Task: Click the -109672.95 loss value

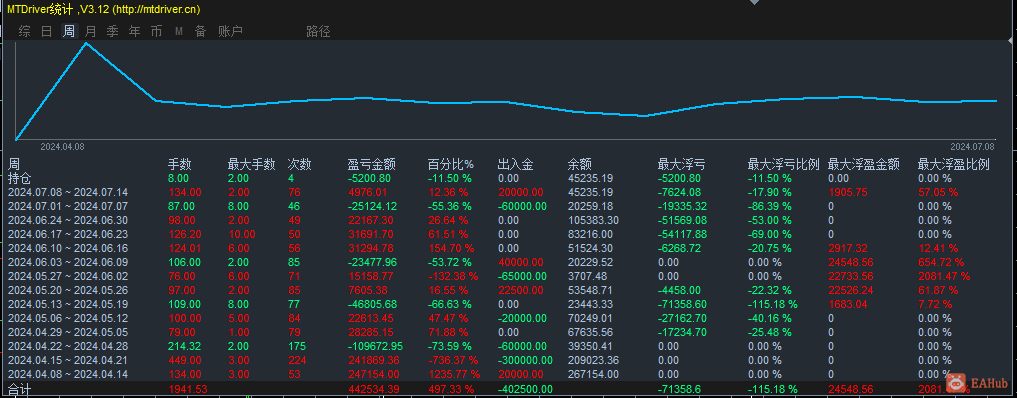Action: pyautogui.click(x=375, y=346)
